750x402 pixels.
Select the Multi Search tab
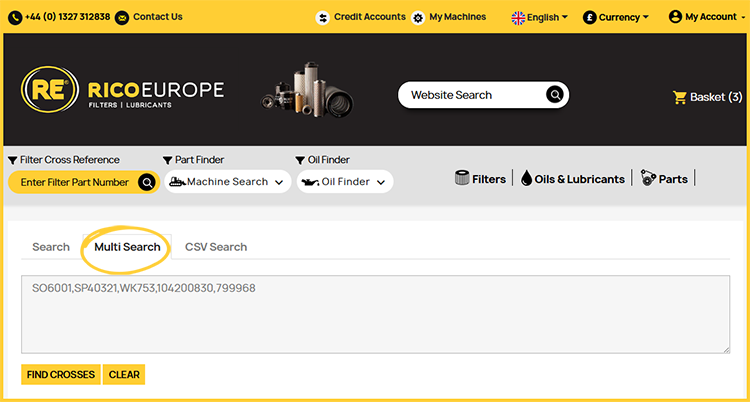coord(127,247)
